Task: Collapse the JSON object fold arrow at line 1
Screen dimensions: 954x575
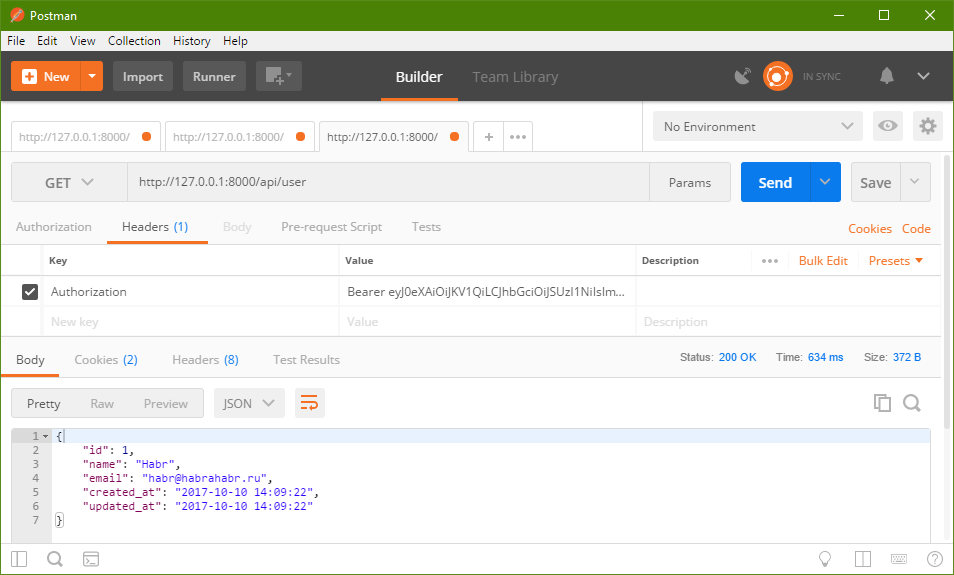Action: [46, 436]
